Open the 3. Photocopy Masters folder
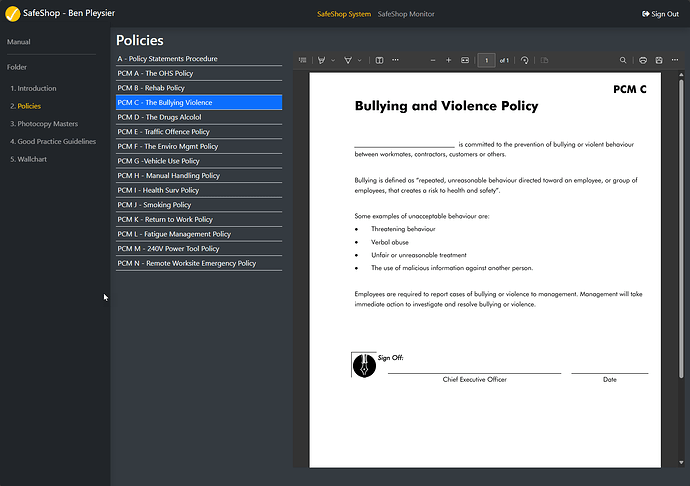Viewport: 690px width, 486px height. 44,124
